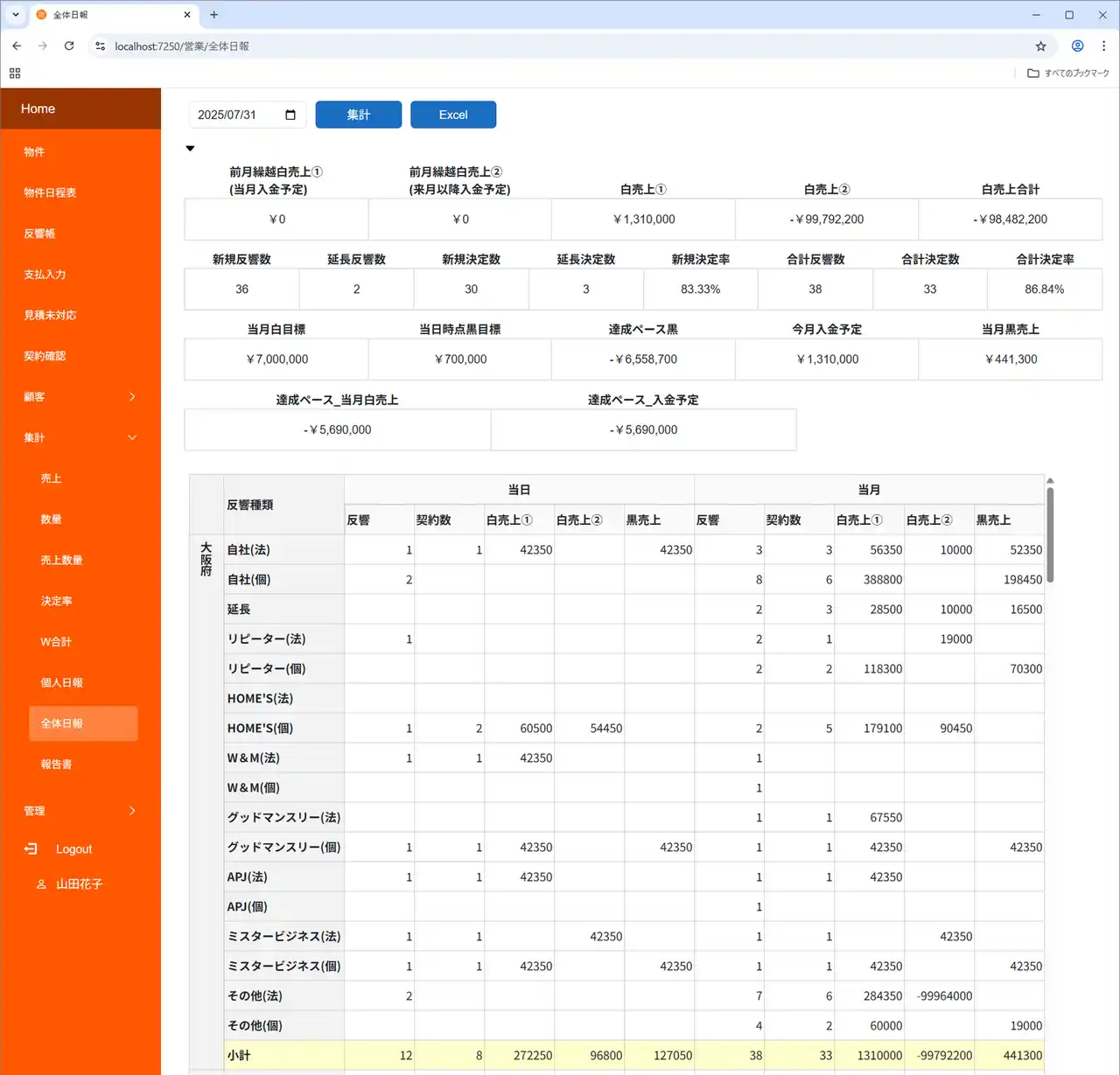1120x1075 pixels.
Task: Export data with the Excel button
Action: [x=453, y=115]
